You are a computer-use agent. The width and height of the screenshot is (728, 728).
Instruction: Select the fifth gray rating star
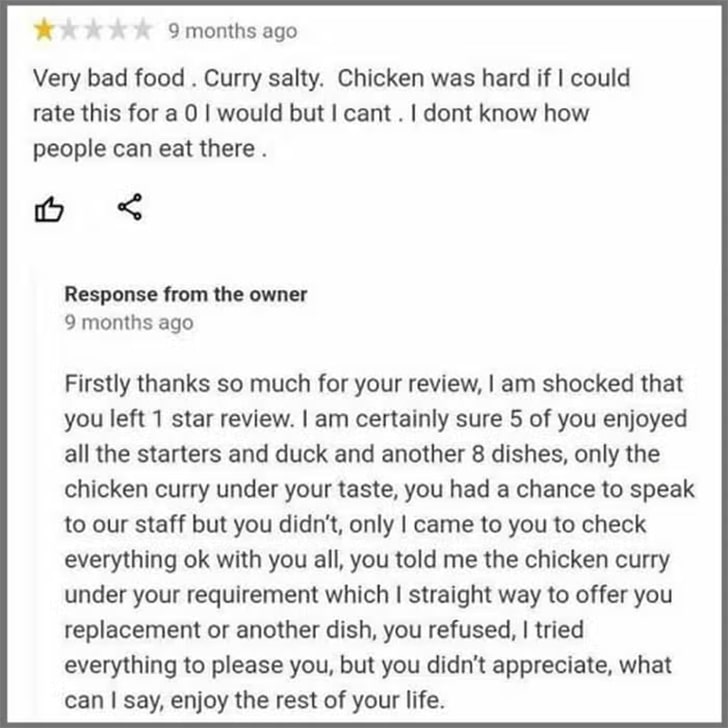point(141,30)
